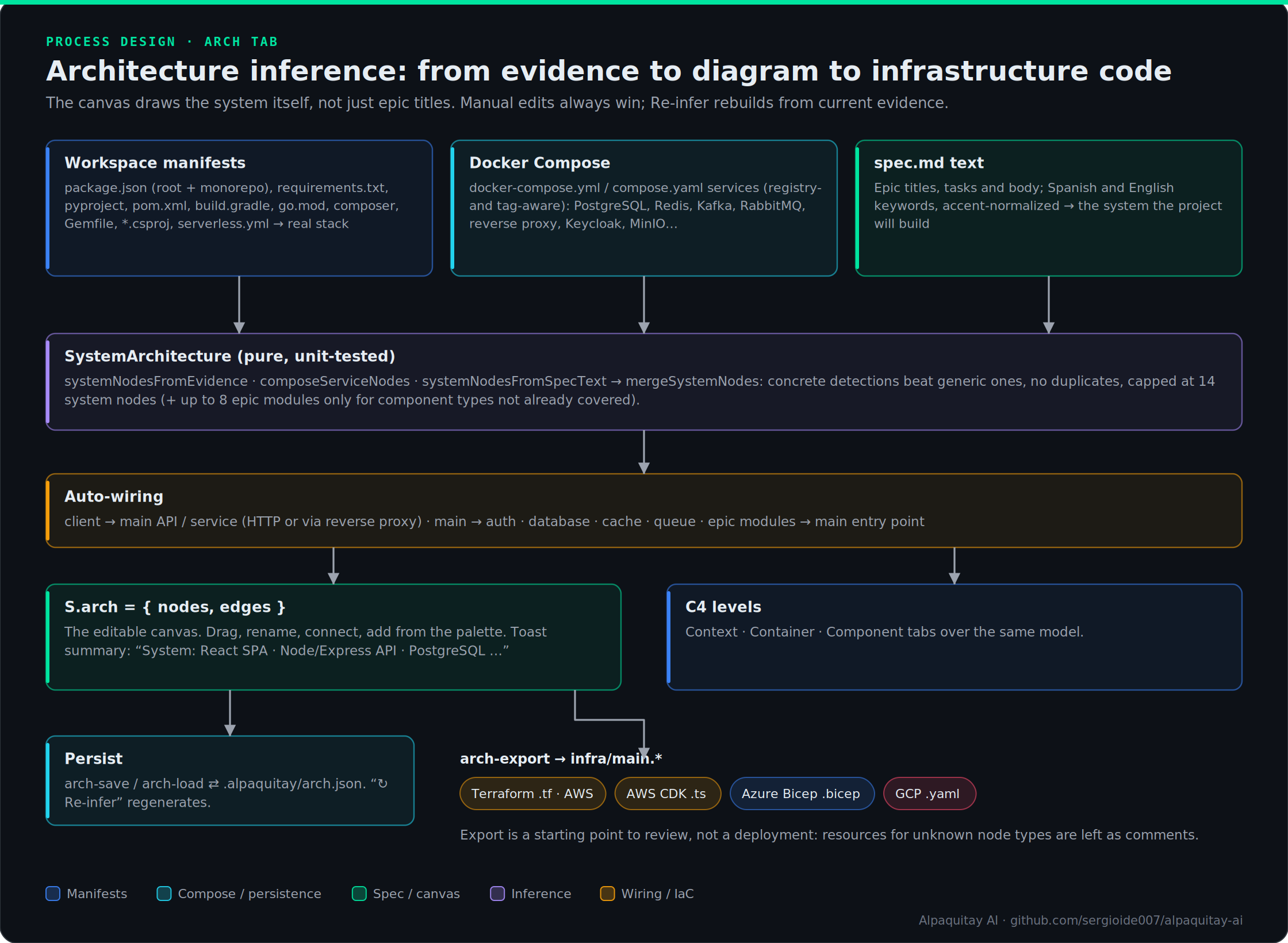Click the package.json manifests description

click(231, 206)
